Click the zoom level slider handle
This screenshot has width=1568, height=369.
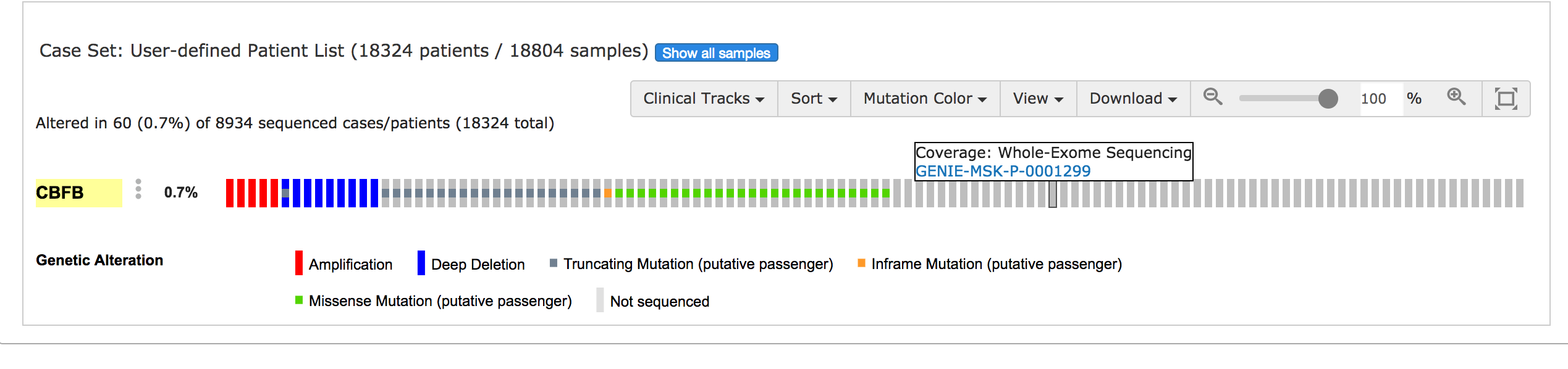point(1328,99)
